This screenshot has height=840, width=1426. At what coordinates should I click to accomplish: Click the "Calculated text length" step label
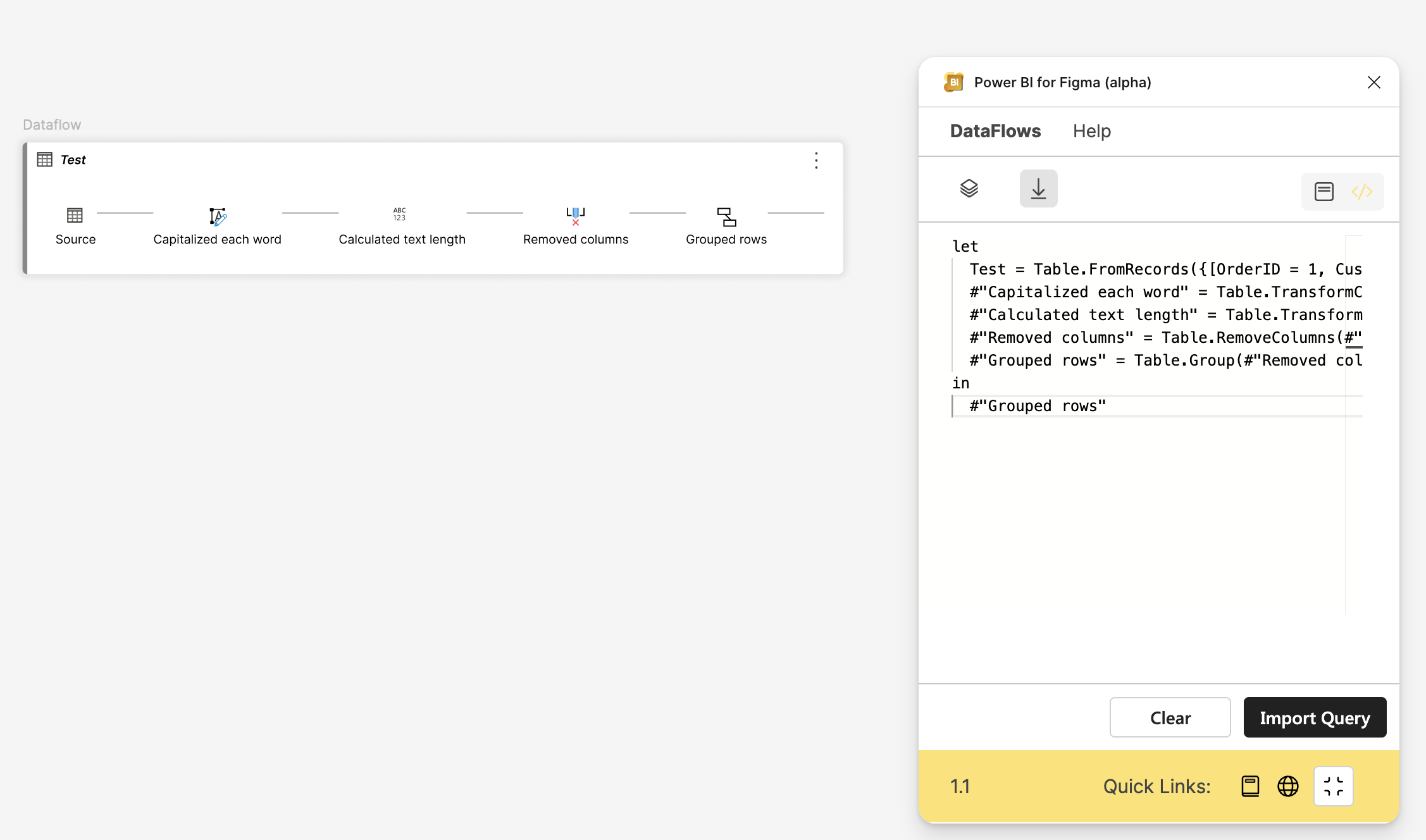[402, 239]
